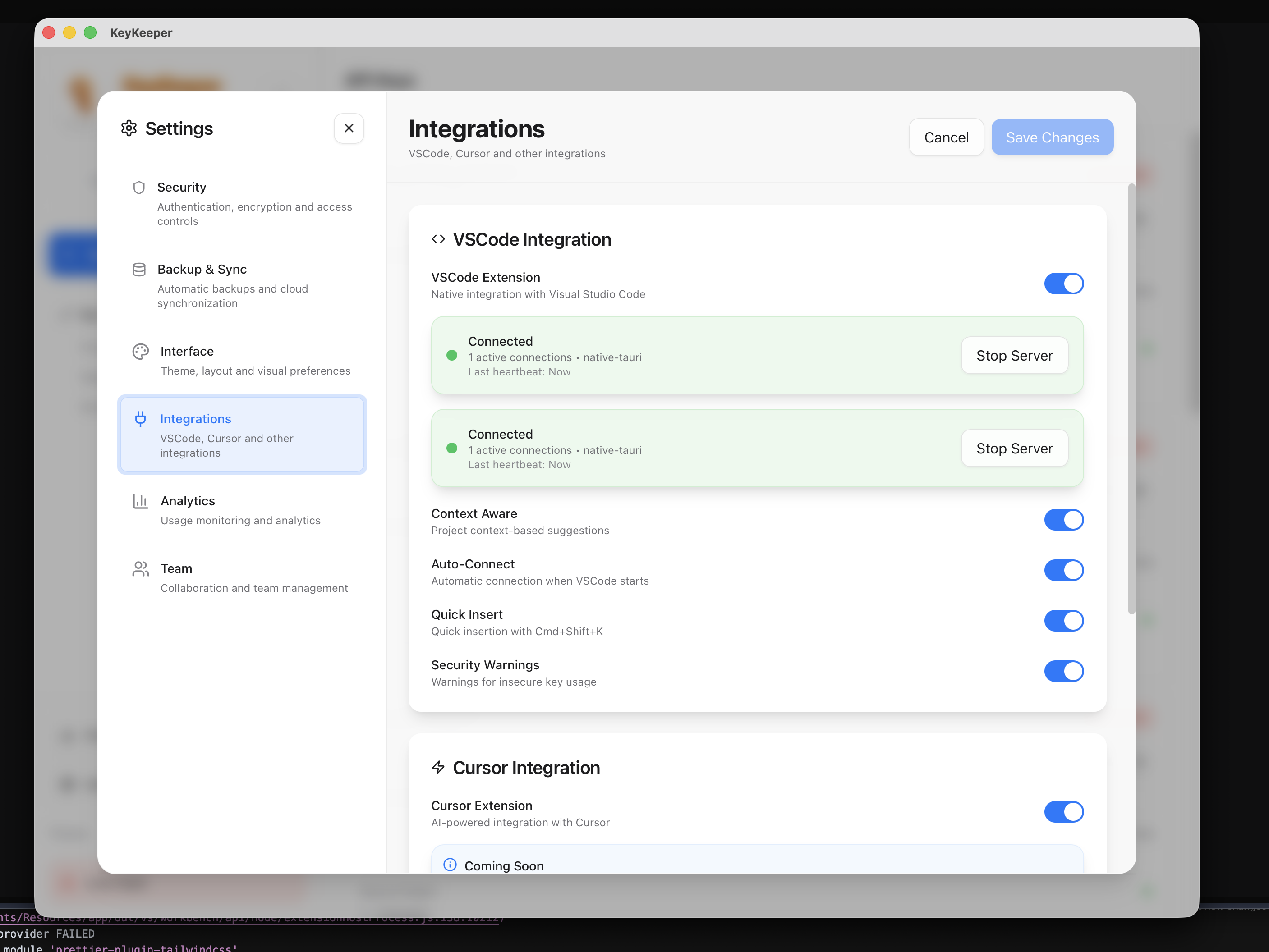The width and height of the screenshot is (1269, 952).
Task: Disable the Context Aware toggle
Action: pos(1064,520)
